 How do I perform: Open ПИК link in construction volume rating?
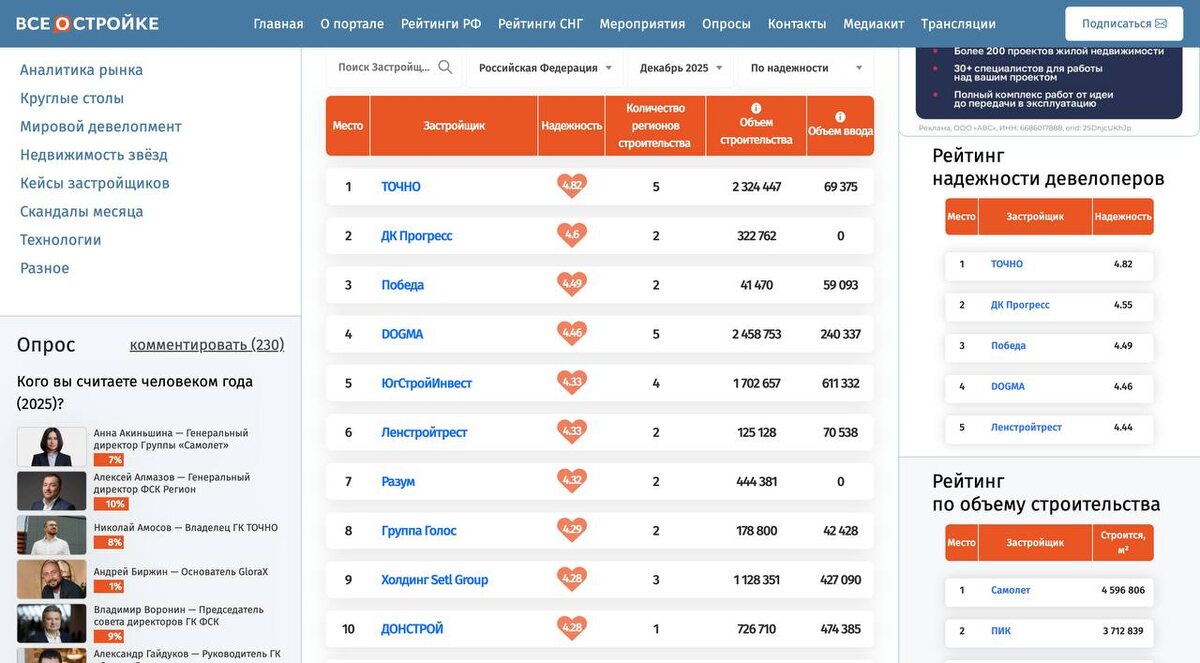(x=1000, y=631)
